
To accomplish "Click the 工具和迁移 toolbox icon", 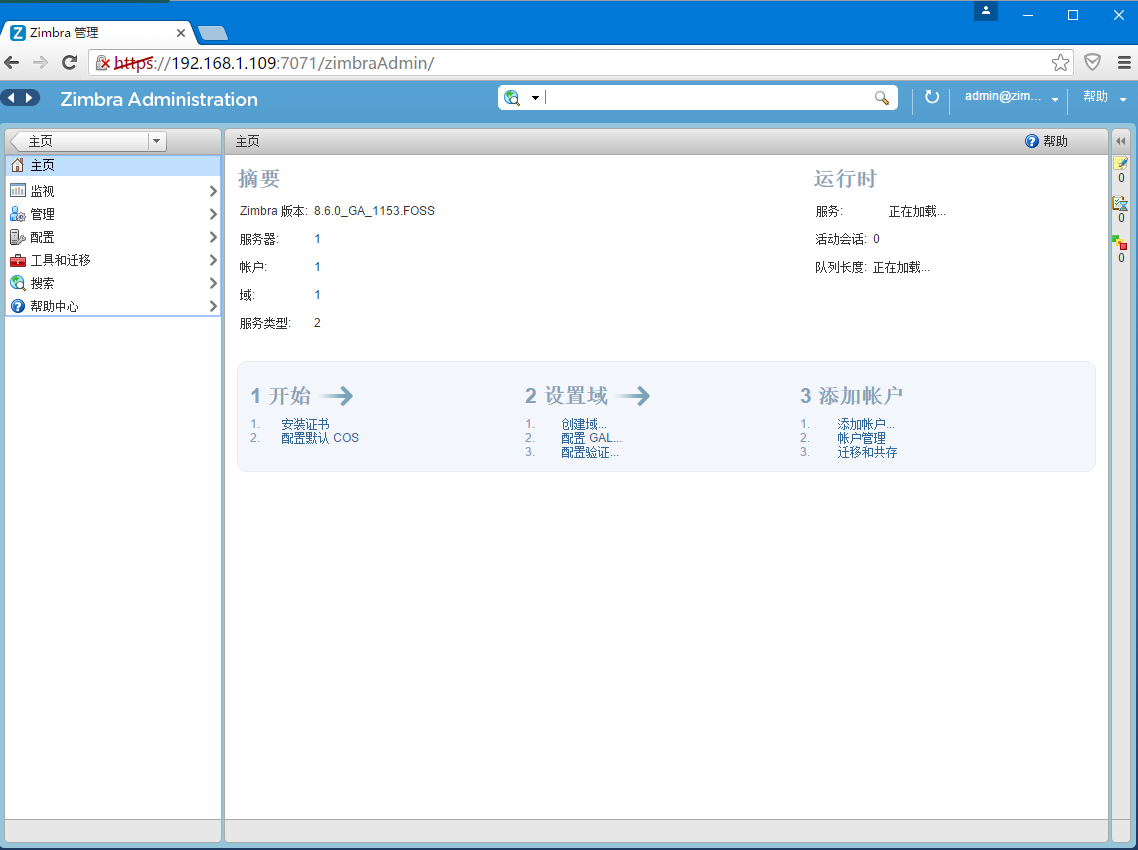I will tap(17, 261).
